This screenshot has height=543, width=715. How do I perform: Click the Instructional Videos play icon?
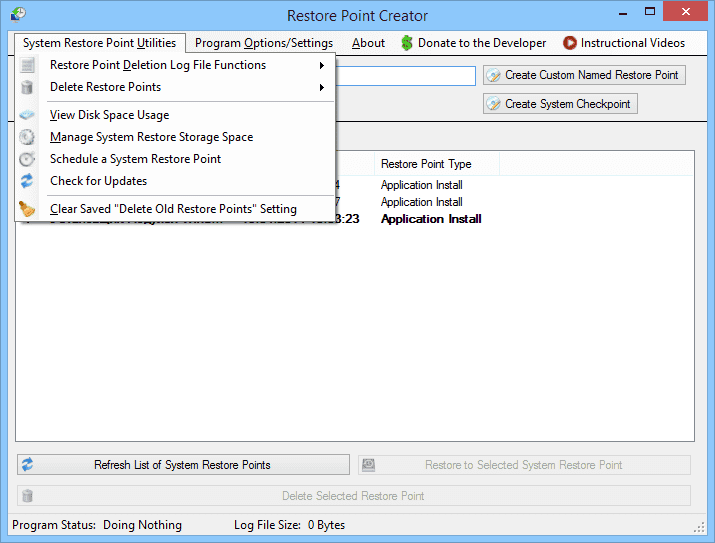click(570, 43)
